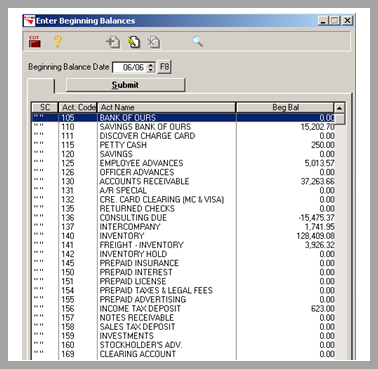
Task: Click the -15,475.37 balance
Action: click(316, 217)
